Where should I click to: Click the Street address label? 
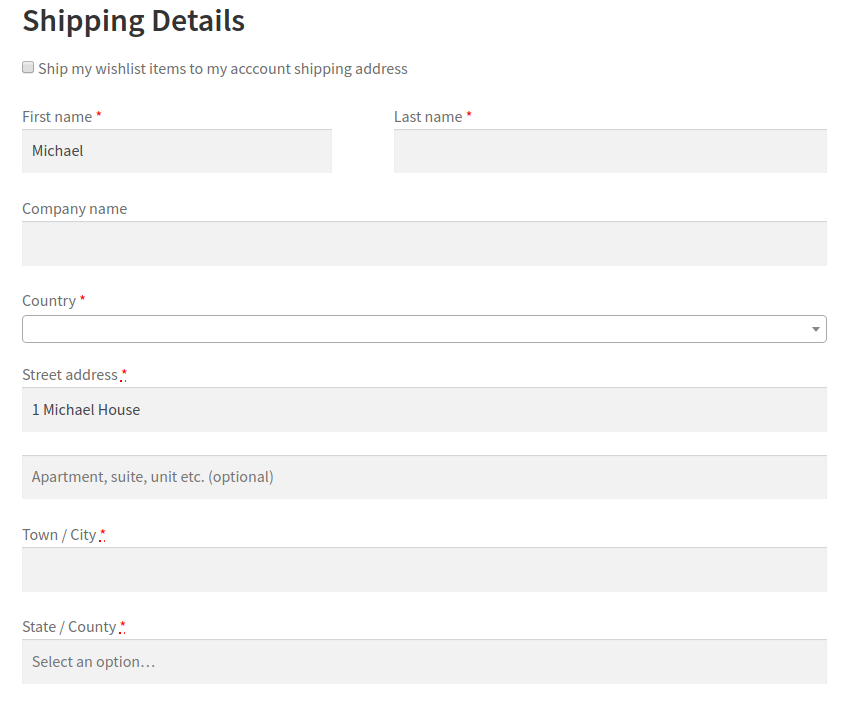point(70,375)
